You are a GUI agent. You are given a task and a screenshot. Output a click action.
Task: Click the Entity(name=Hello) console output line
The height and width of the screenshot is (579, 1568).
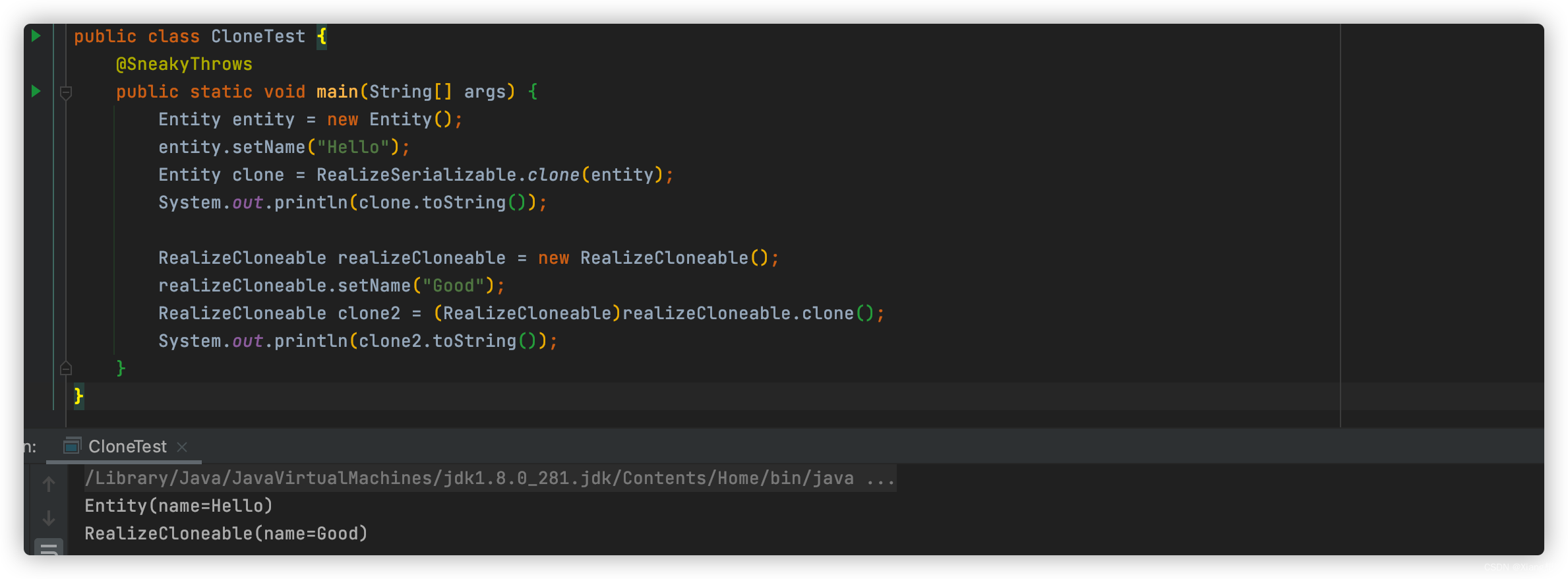pyautogui.click(x=179, y=506)
